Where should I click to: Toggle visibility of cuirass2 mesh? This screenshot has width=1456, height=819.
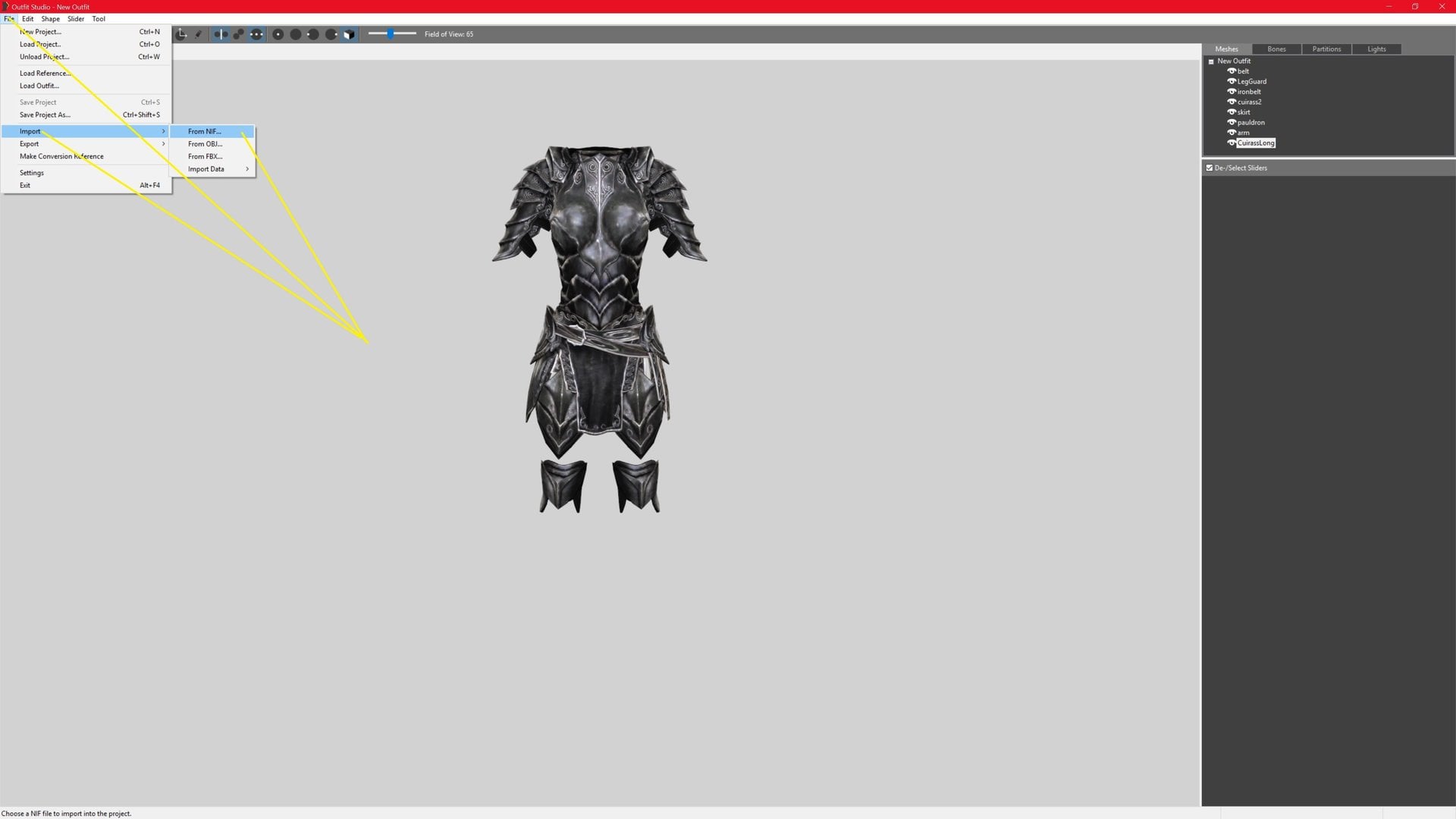pos(1232,102)
